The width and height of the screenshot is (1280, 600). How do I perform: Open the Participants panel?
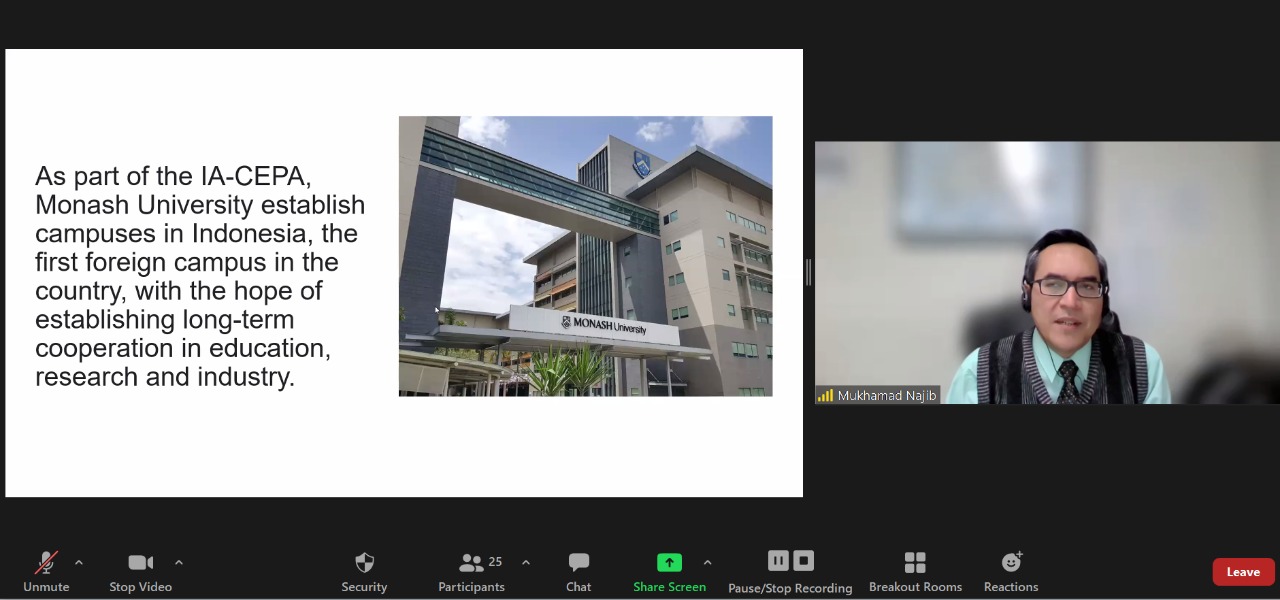pyautogui.click(x=472, y=571)
